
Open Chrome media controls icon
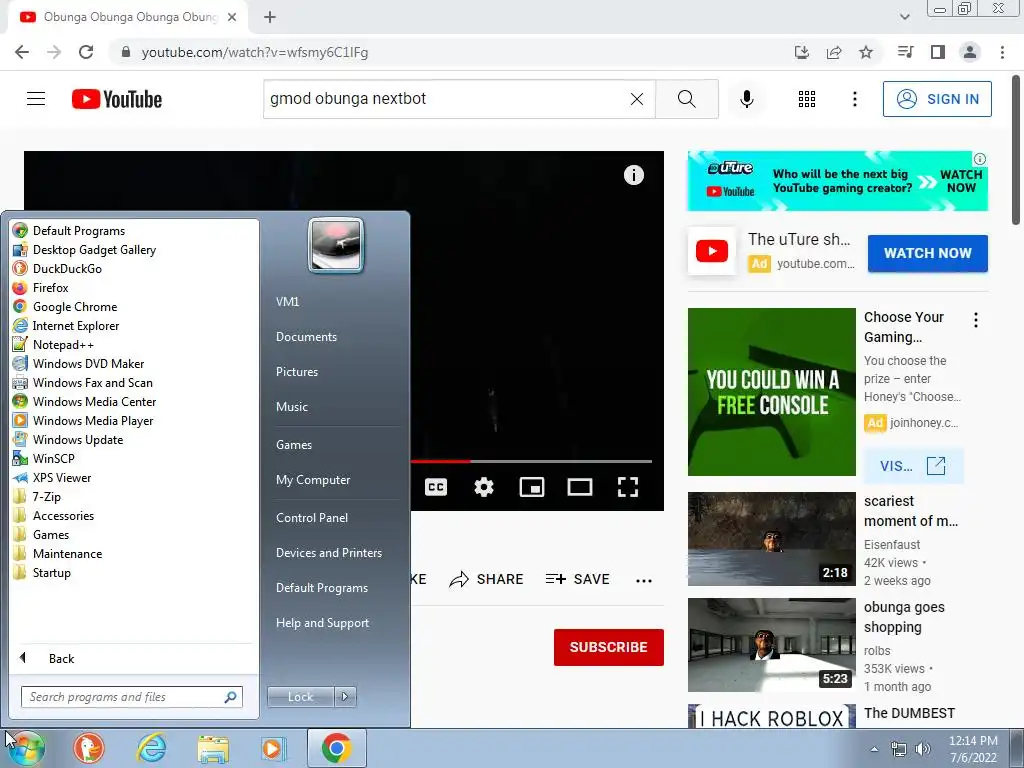906,52
